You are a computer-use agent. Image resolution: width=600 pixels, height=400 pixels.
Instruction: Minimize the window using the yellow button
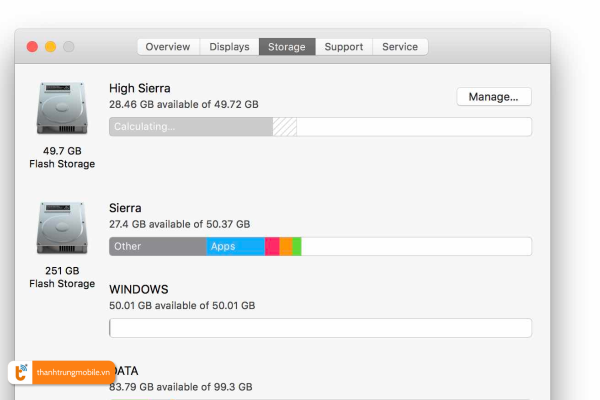pyautogui.click(x=51, y=47)
